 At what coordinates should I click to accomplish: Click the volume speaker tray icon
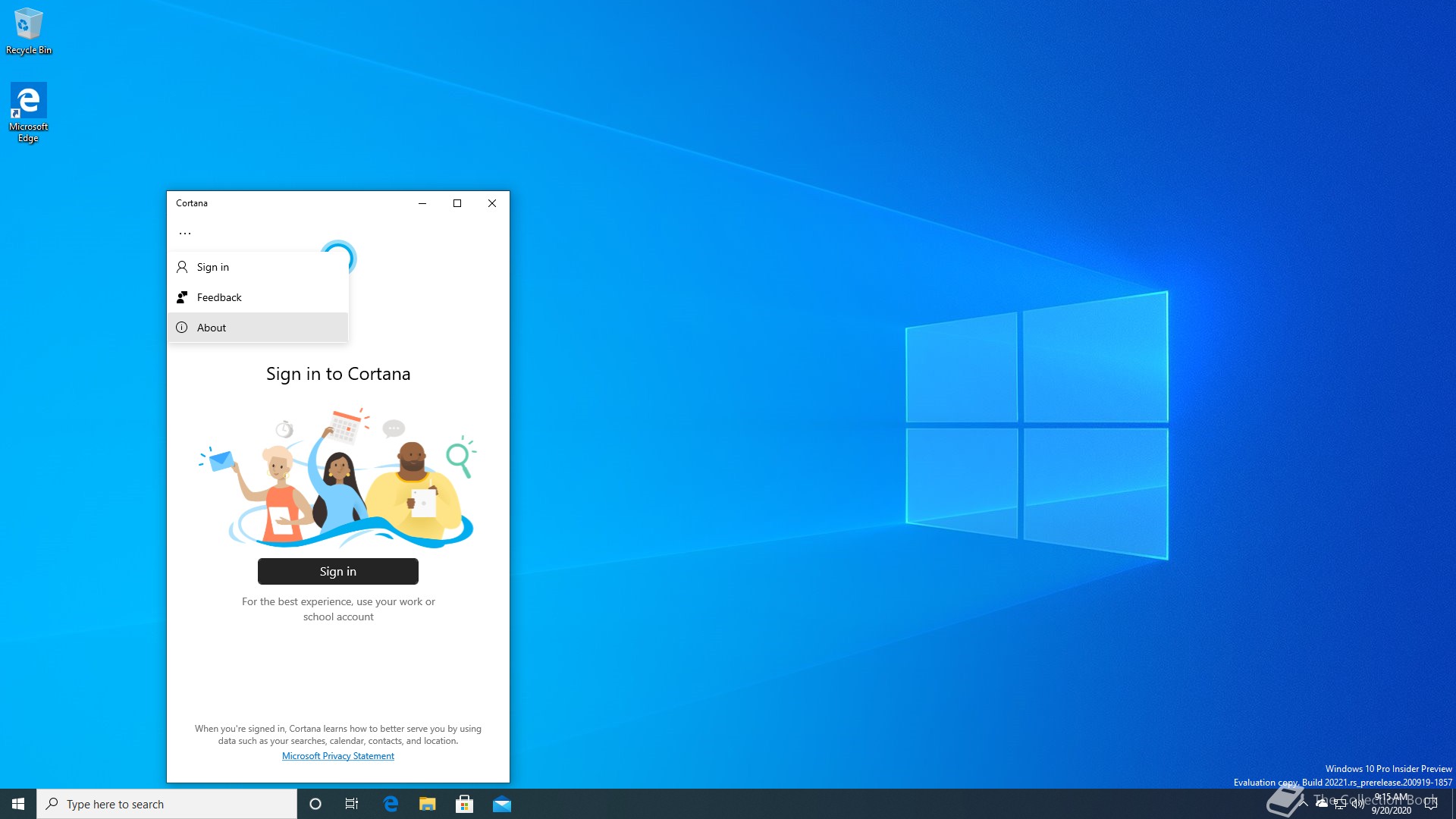coord(1358,804)
